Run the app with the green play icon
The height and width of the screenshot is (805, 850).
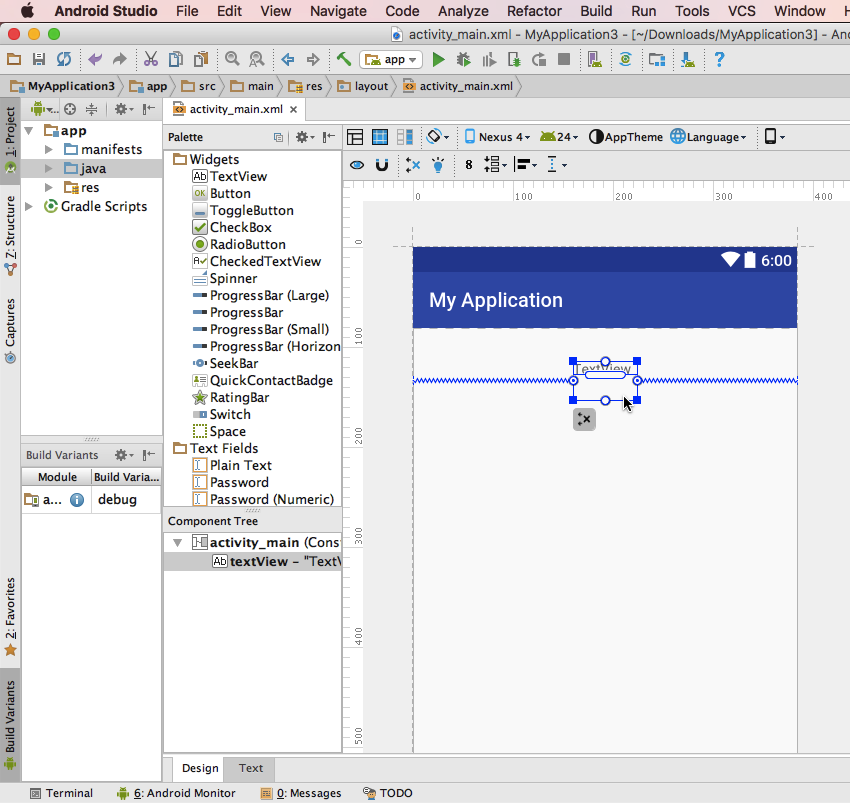click(x=439, y=59)
